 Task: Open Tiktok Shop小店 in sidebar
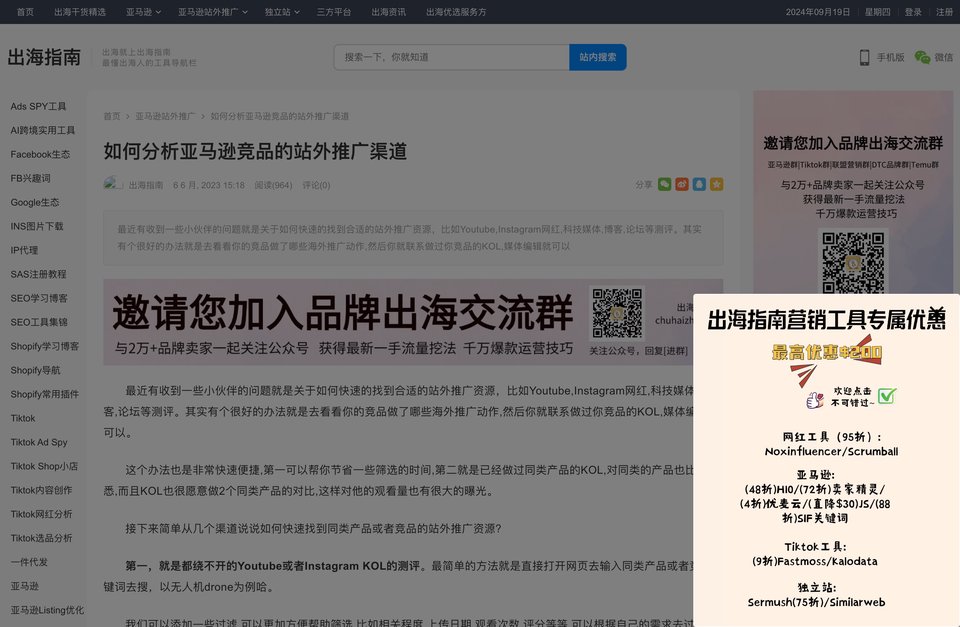44,466
